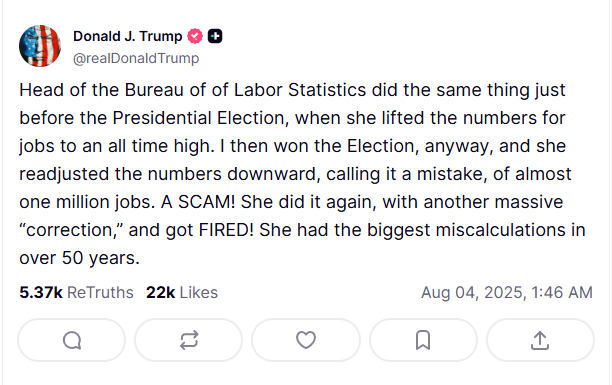Like the post with the heart icon
Viewport: 612px width, 385px height.
[306, 340]
